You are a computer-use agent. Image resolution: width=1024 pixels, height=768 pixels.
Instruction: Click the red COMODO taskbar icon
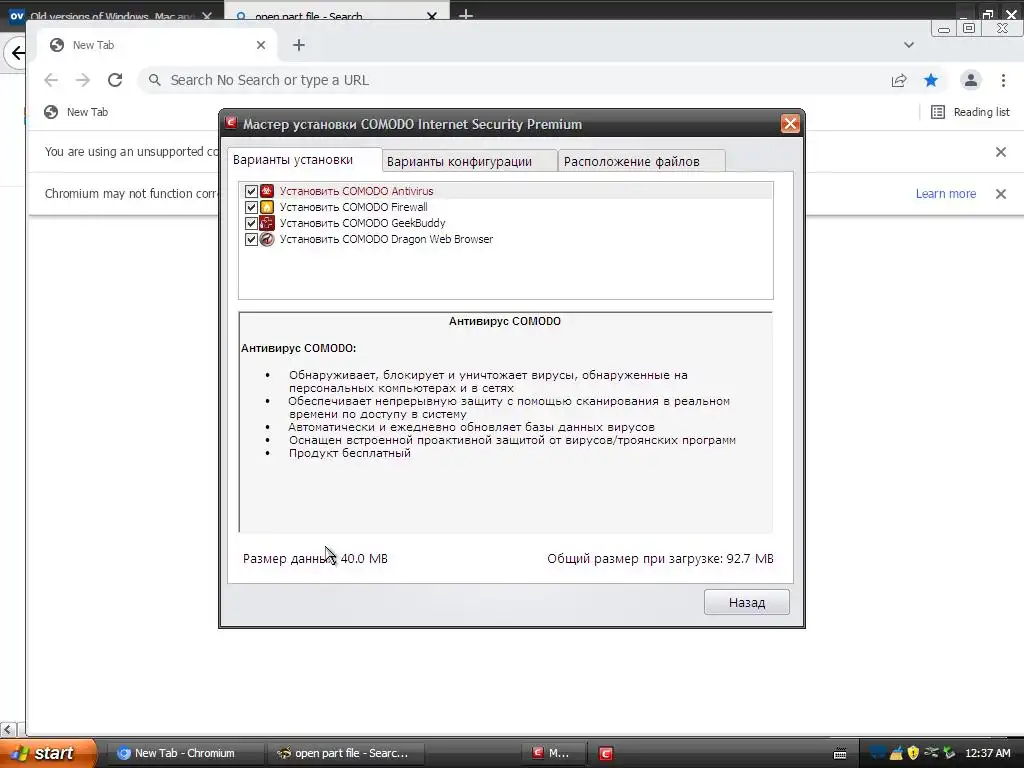[x=605, y=754]
